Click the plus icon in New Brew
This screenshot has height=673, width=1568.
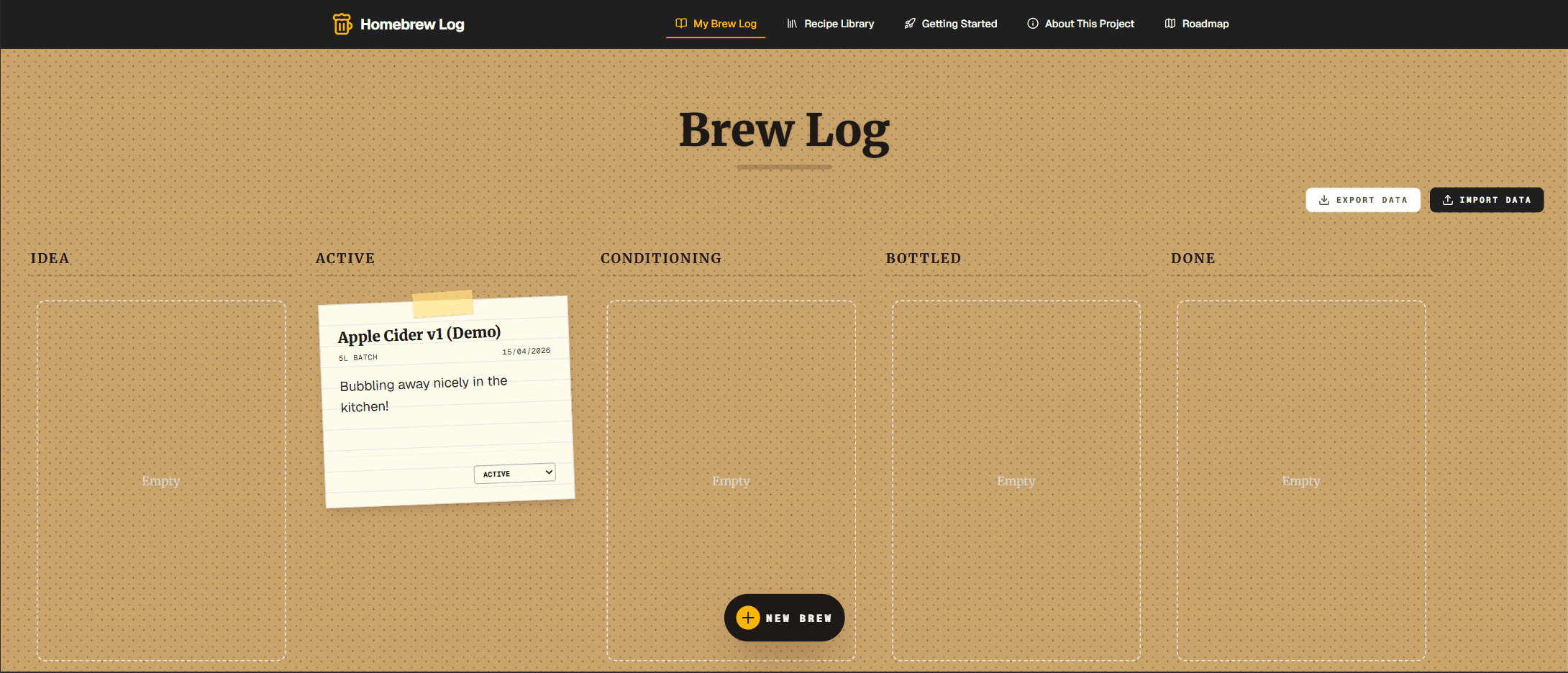(x=748, y=618)
